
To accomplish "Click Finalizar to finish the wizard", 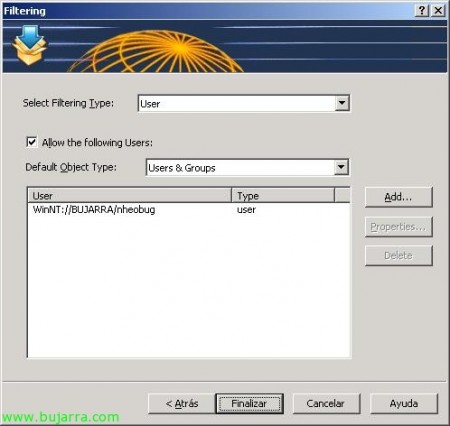I will 249,404.
